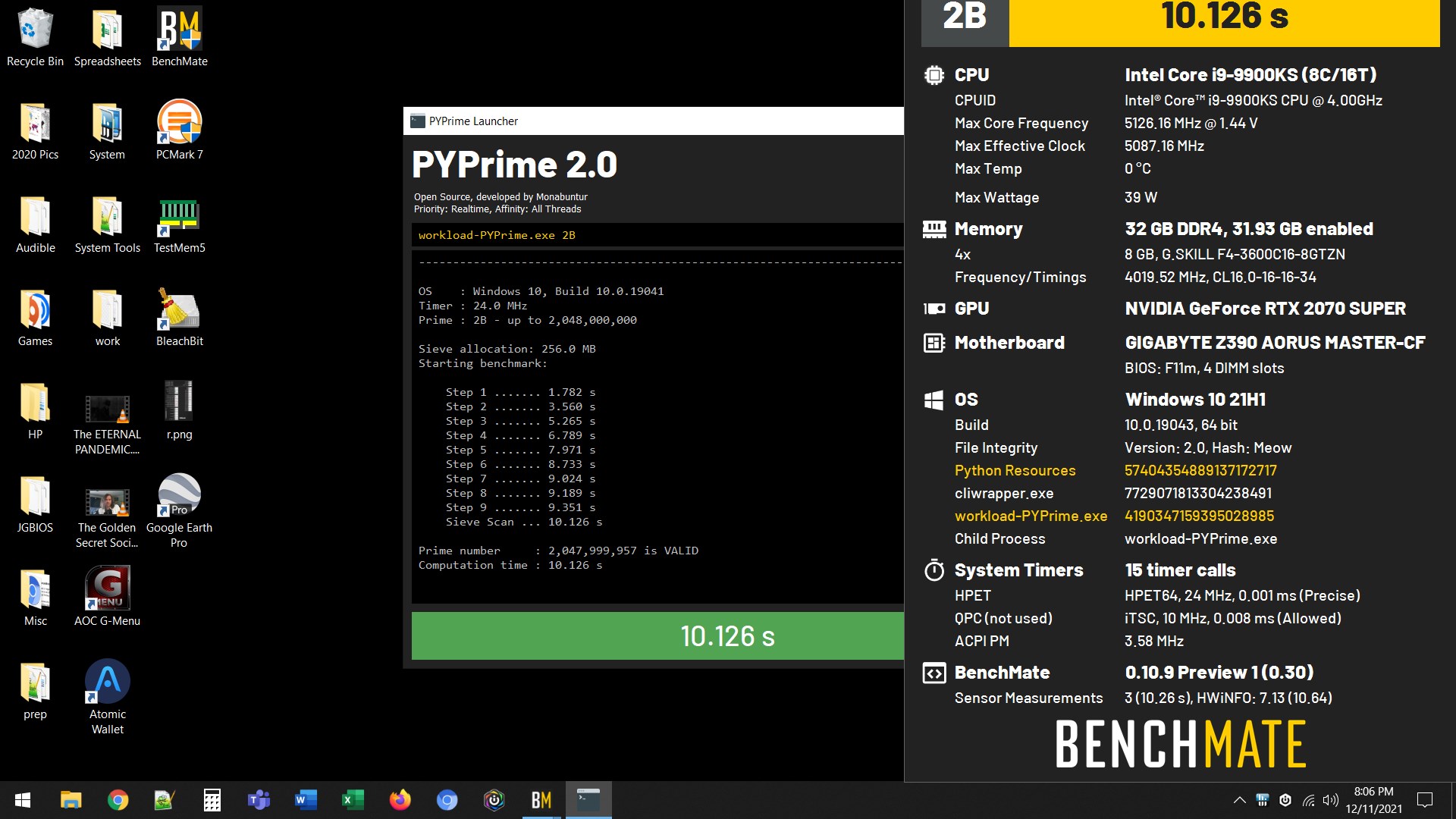Click the BenchMate code bracket icon

pyautogui.click(x=934, y=673)
